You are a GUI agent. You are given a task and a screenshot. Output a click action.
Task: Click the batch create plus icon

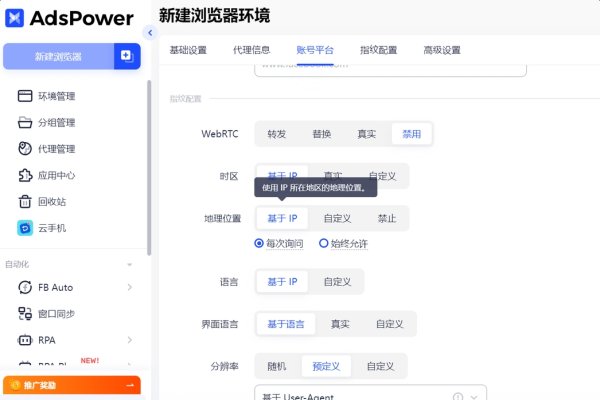click(127, 56)
